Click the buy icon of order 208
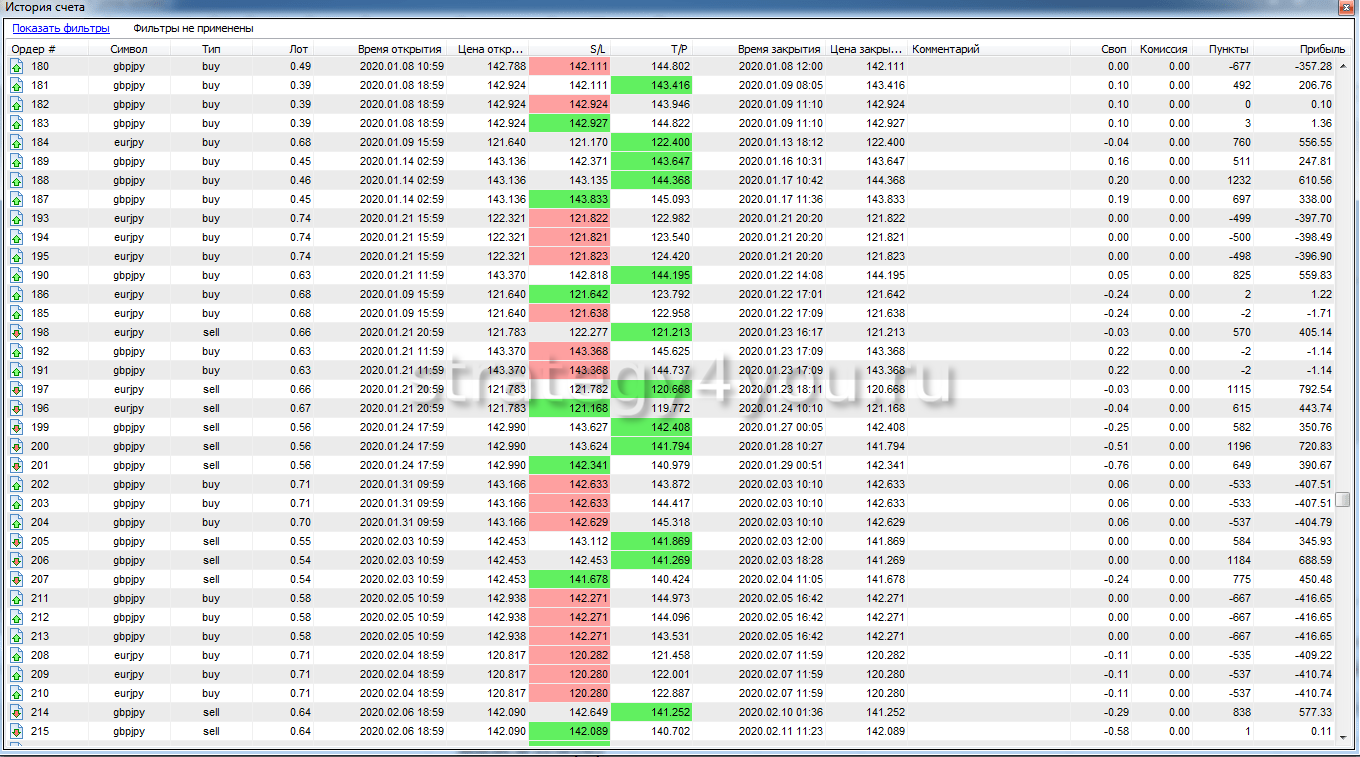 17,656
